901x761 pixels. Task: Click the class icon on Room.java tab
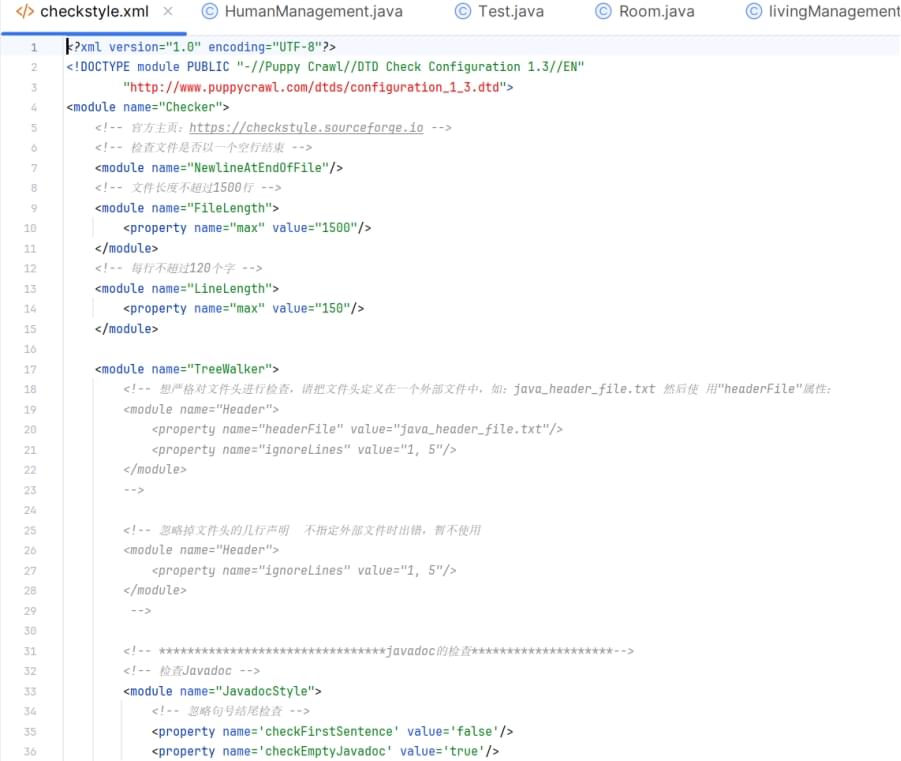(x=603, y=12)
